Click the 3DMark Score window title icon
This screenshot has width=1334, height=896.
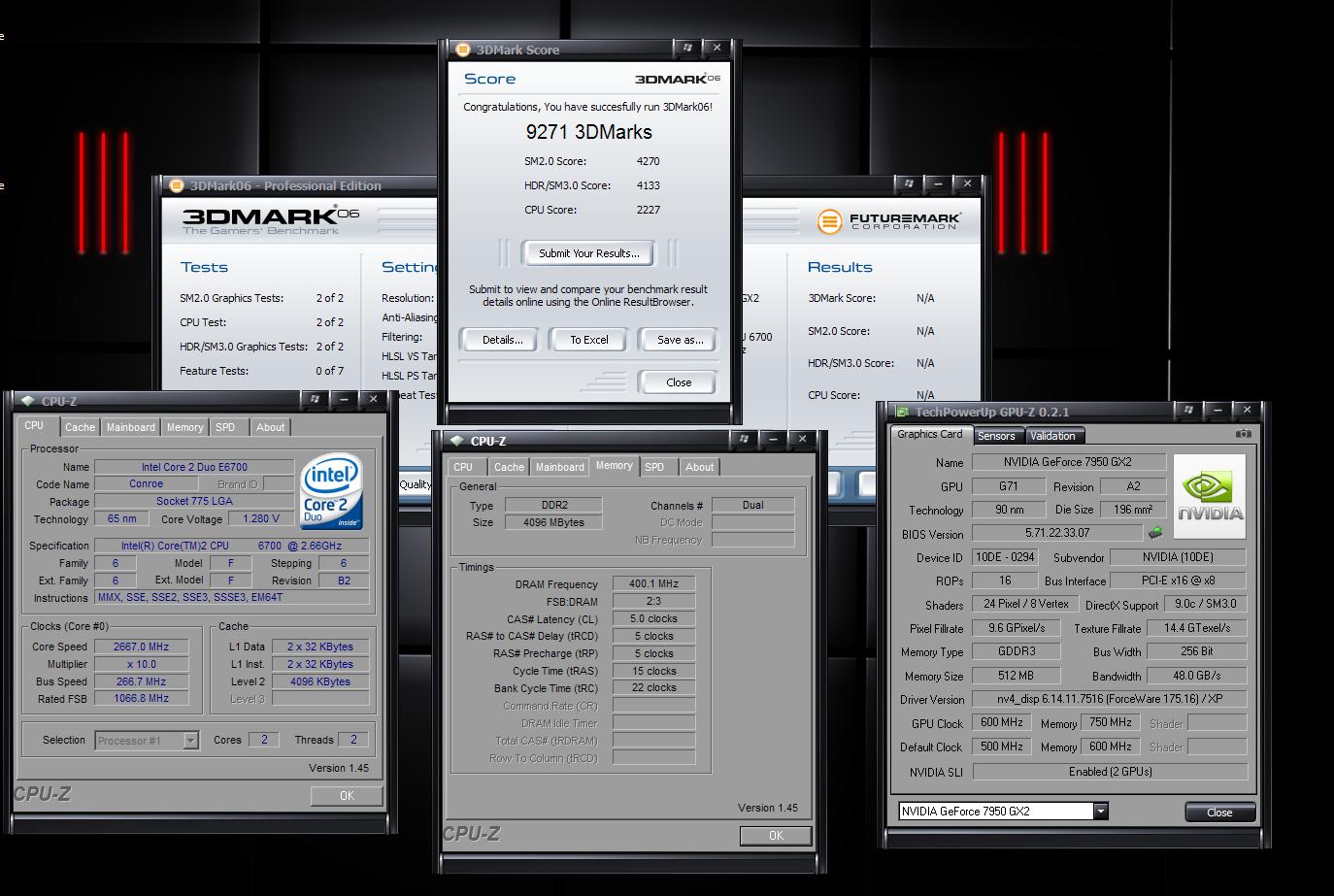[x=462, y=50]
